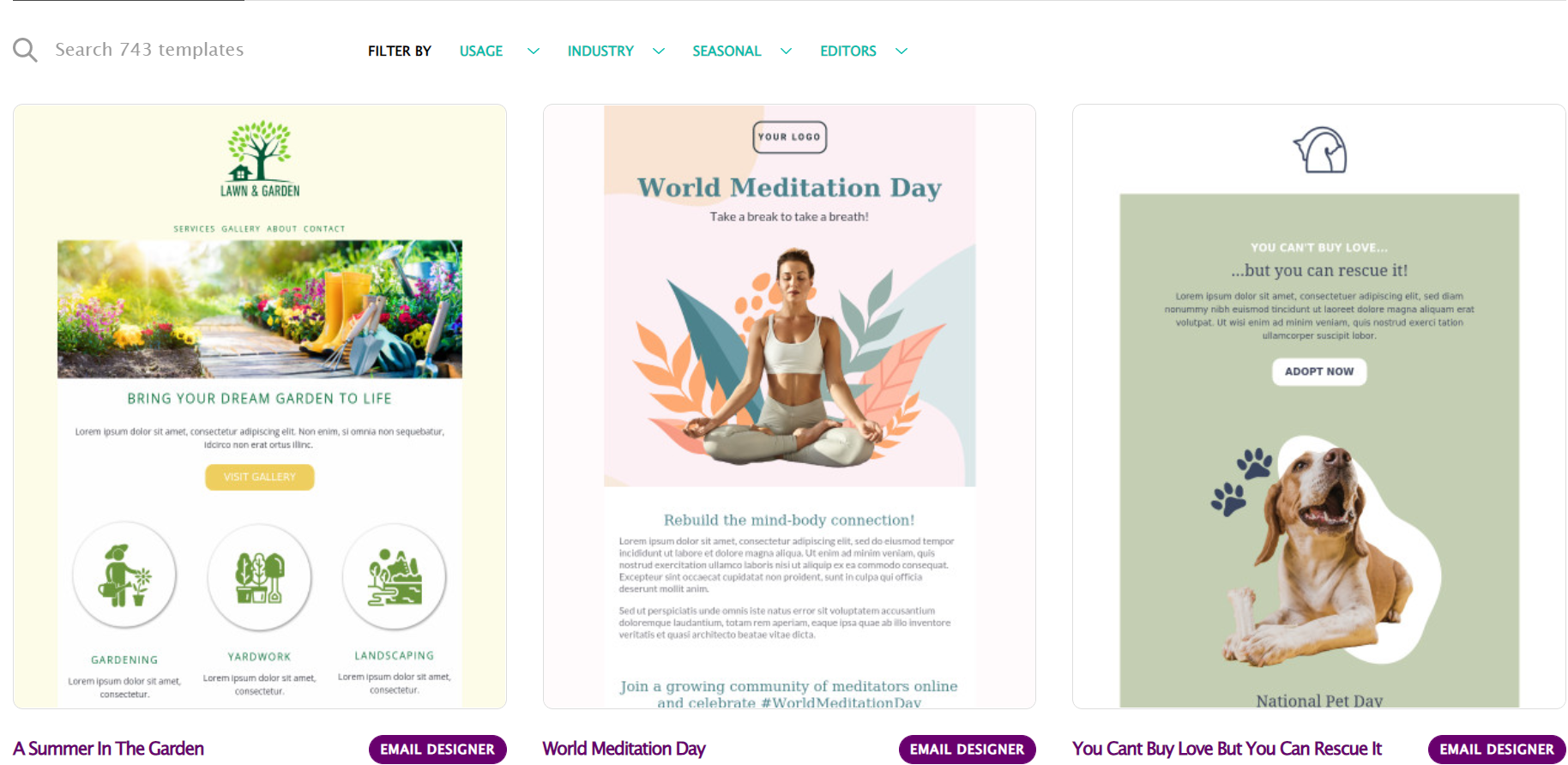Click Email Designer button for Rescue It template
Viewport: 1568px width, 765px height.
pos(1497,749)
